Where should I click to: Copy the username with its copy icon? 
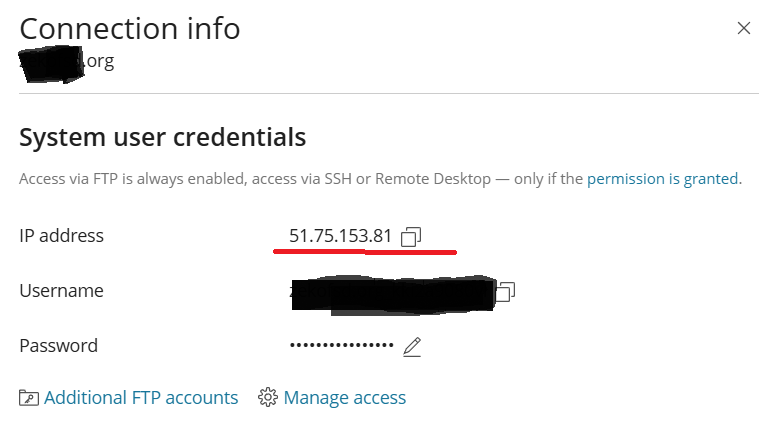506,291
